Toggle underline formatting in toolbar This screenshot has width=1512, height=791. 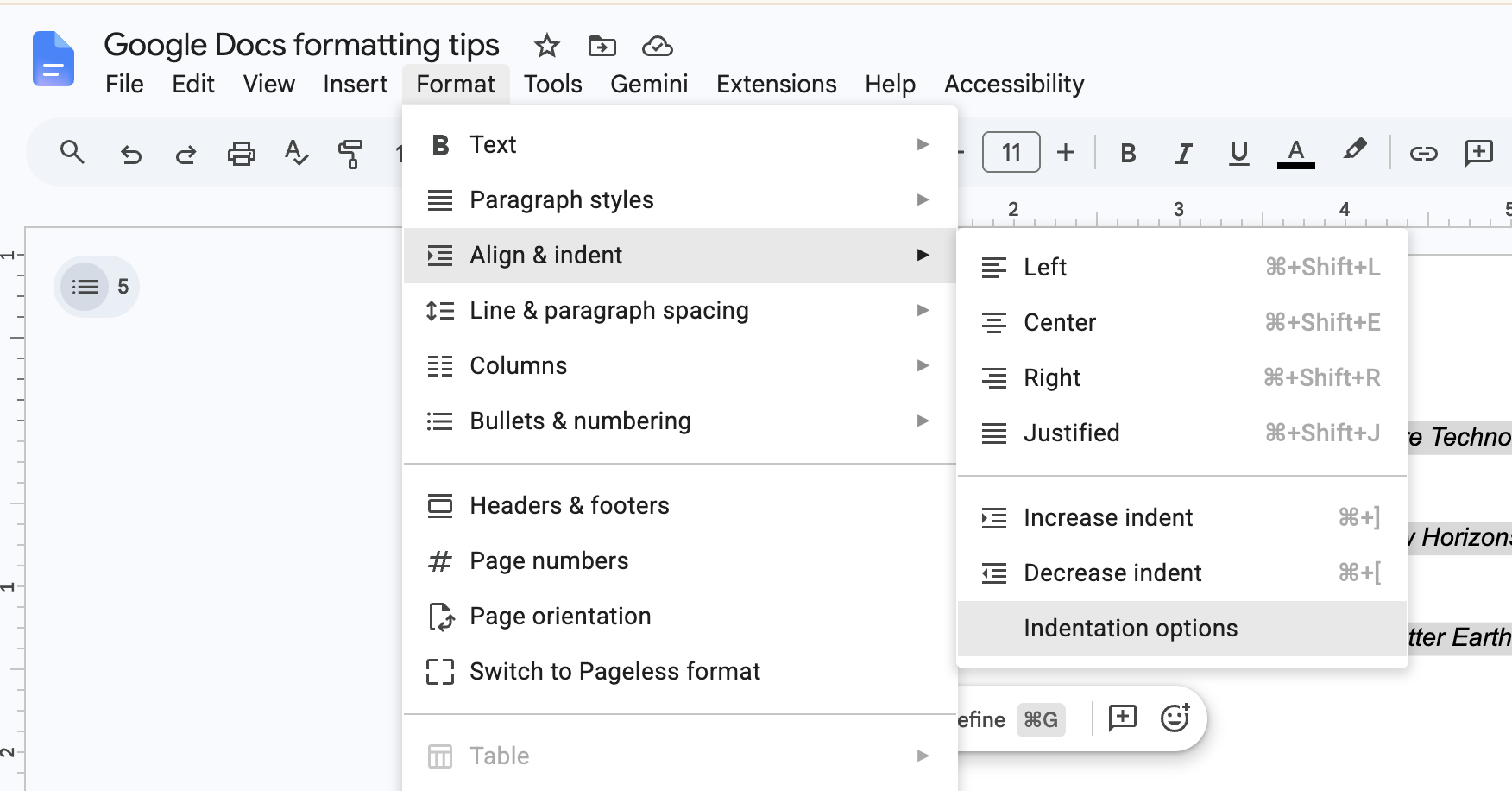1238,153
